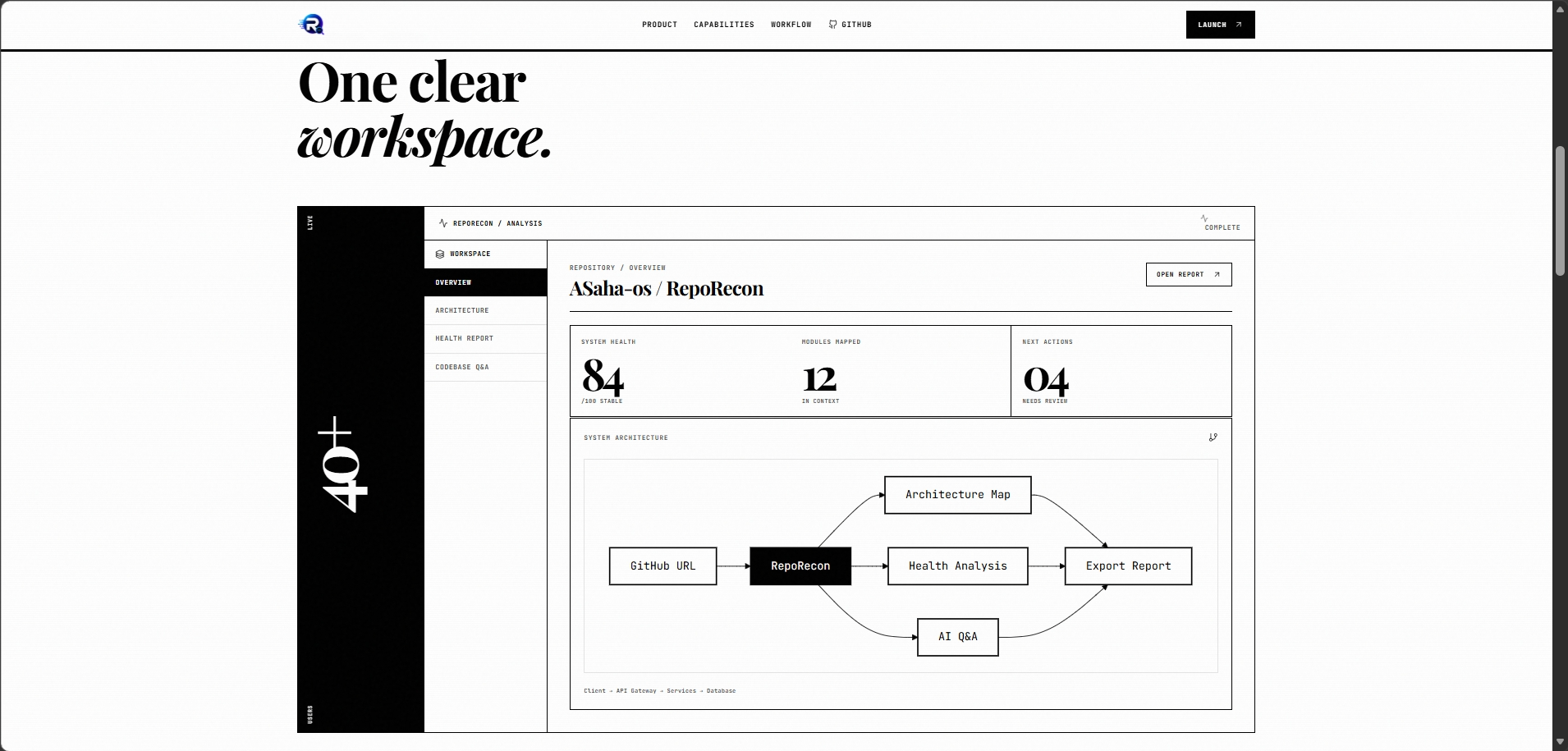Click the RepoRecon logo in the header

point(311,25)
